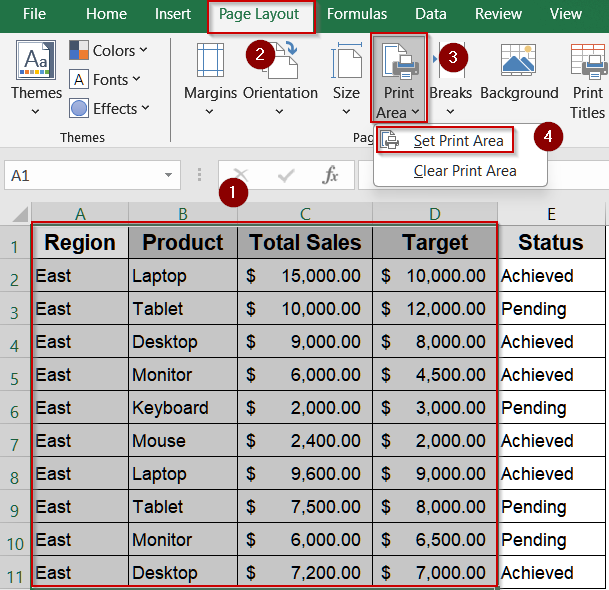The image size is (609, 590).
Task: Click the Colors theme icon
Action: (x=79, y=50)
